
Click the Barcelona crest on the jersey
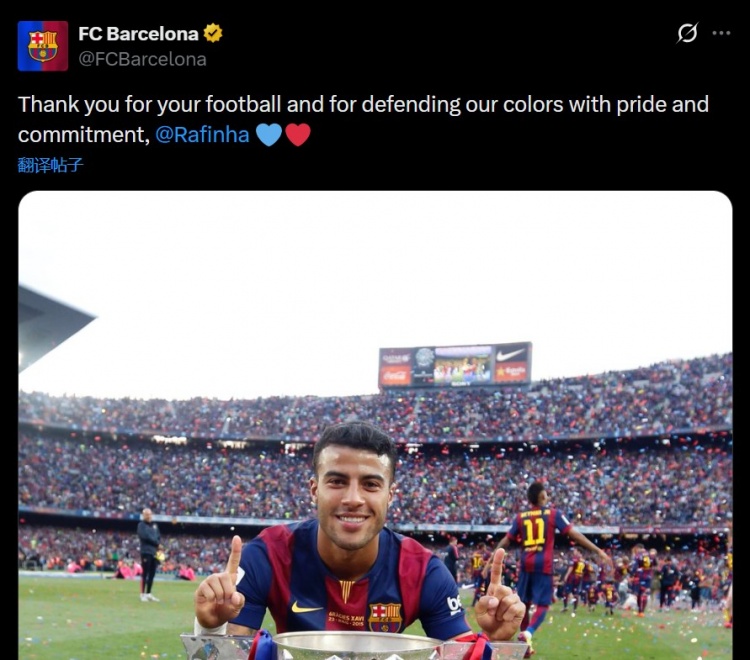[385, 617]
